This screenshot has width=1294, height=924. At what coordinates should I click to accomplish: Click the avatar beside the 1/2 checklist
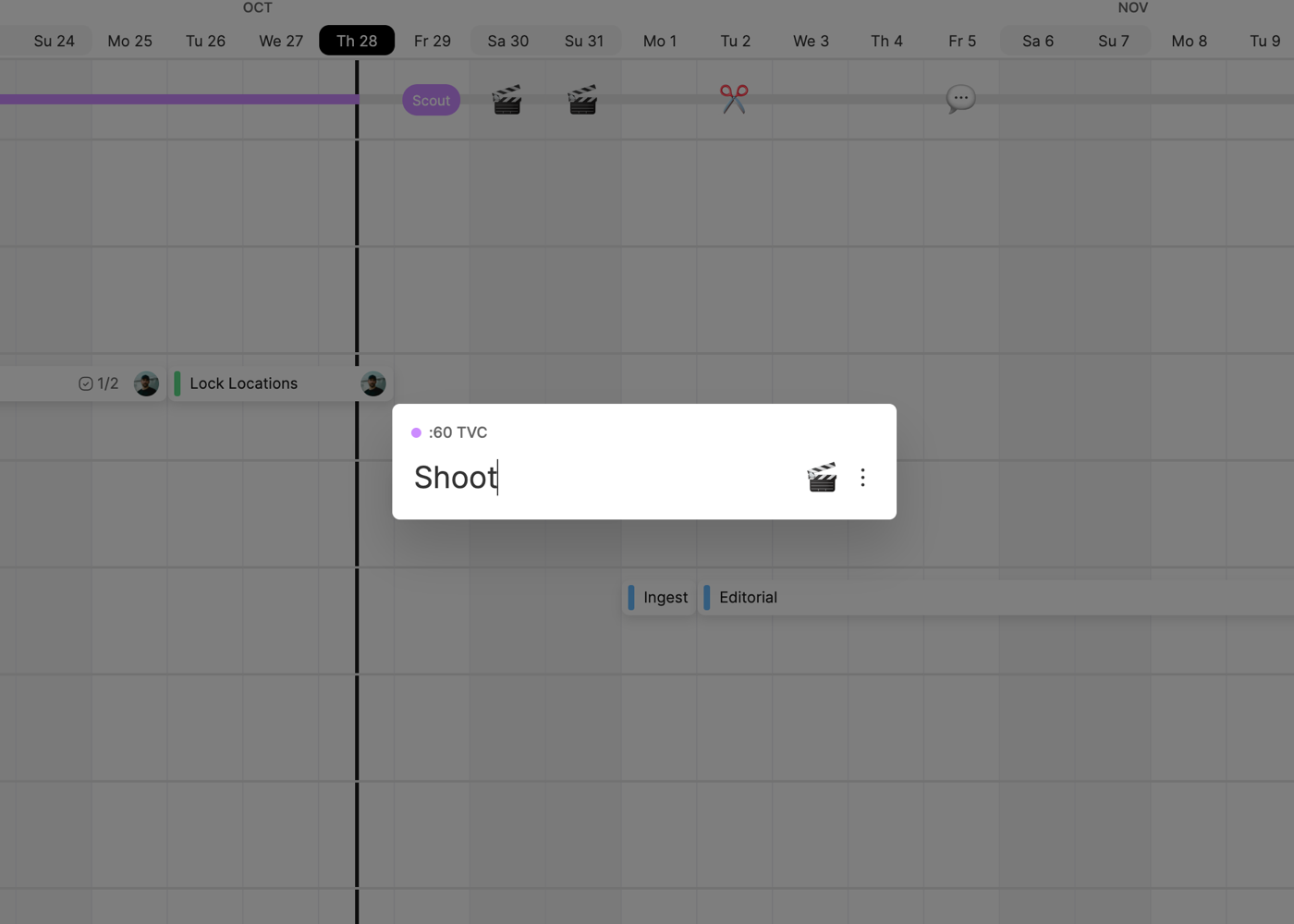[146, 383]
